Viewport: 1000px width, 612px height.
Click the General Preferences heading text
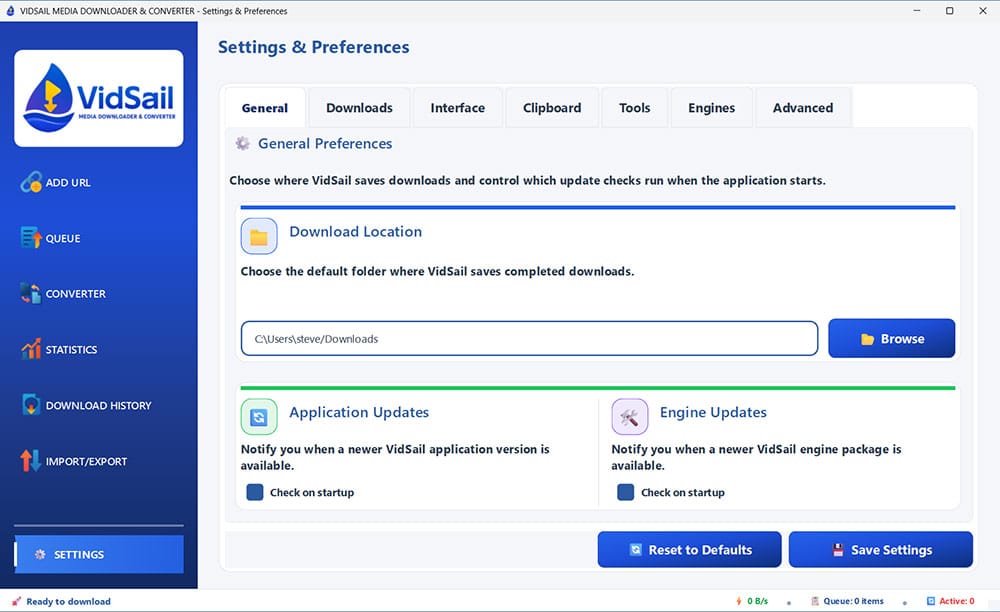325,143
